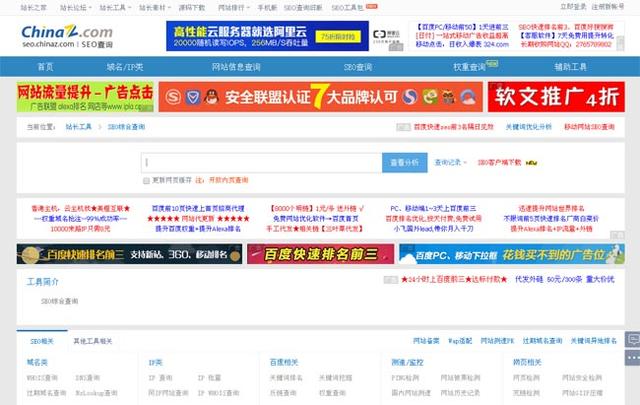This screenshot has height=405, width=640.
Task: Open SEO查询 in the navigation bar
Action: 358,67
